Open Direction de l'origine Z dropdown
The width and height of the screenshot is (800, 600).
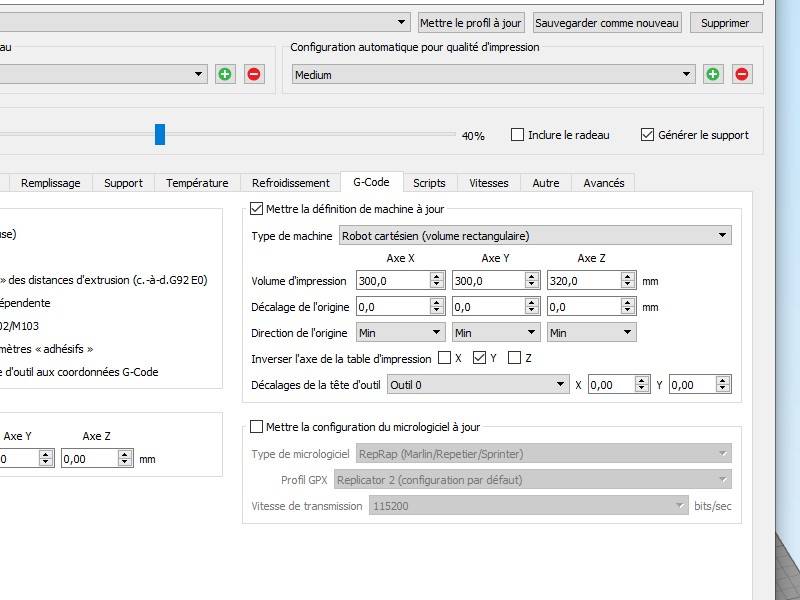tap(592, 333)
